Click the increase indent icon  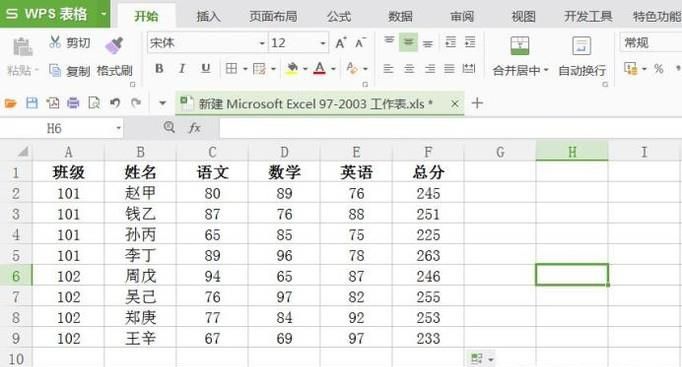[470, 42]
